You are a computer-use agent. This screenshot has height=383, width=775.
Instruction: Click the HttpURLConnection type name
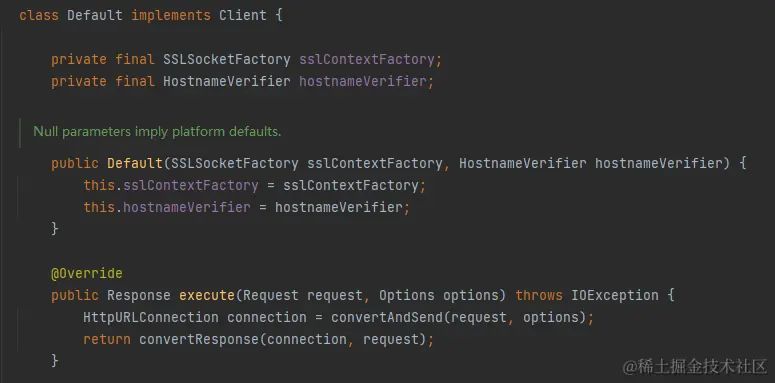pos(151,317)
